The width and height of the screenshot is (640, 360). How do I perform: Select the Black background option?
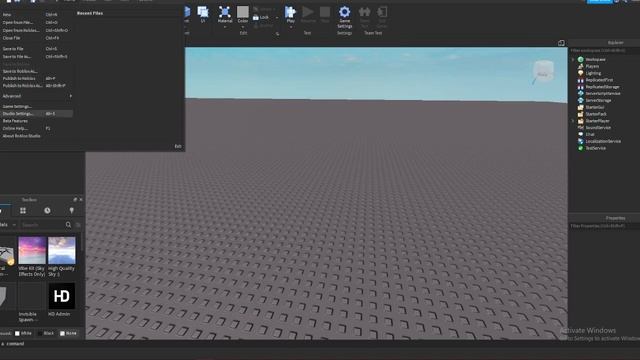tap(46, 333)
